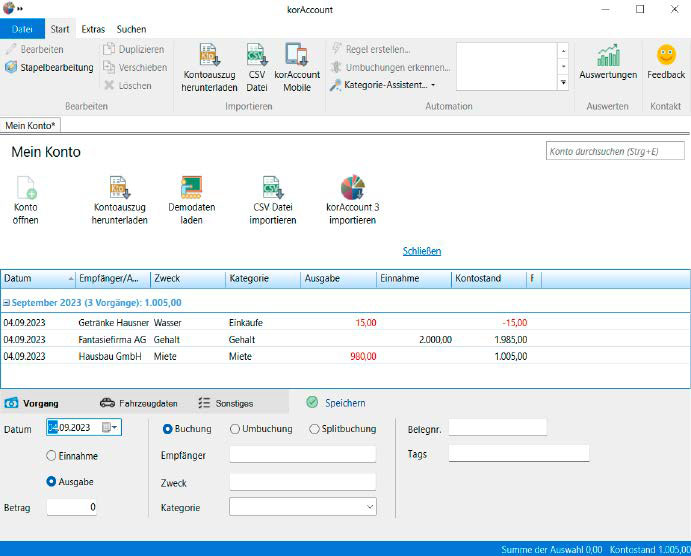
Task: Open CSV Datei import in ribbon
Action: coord(257,55)
